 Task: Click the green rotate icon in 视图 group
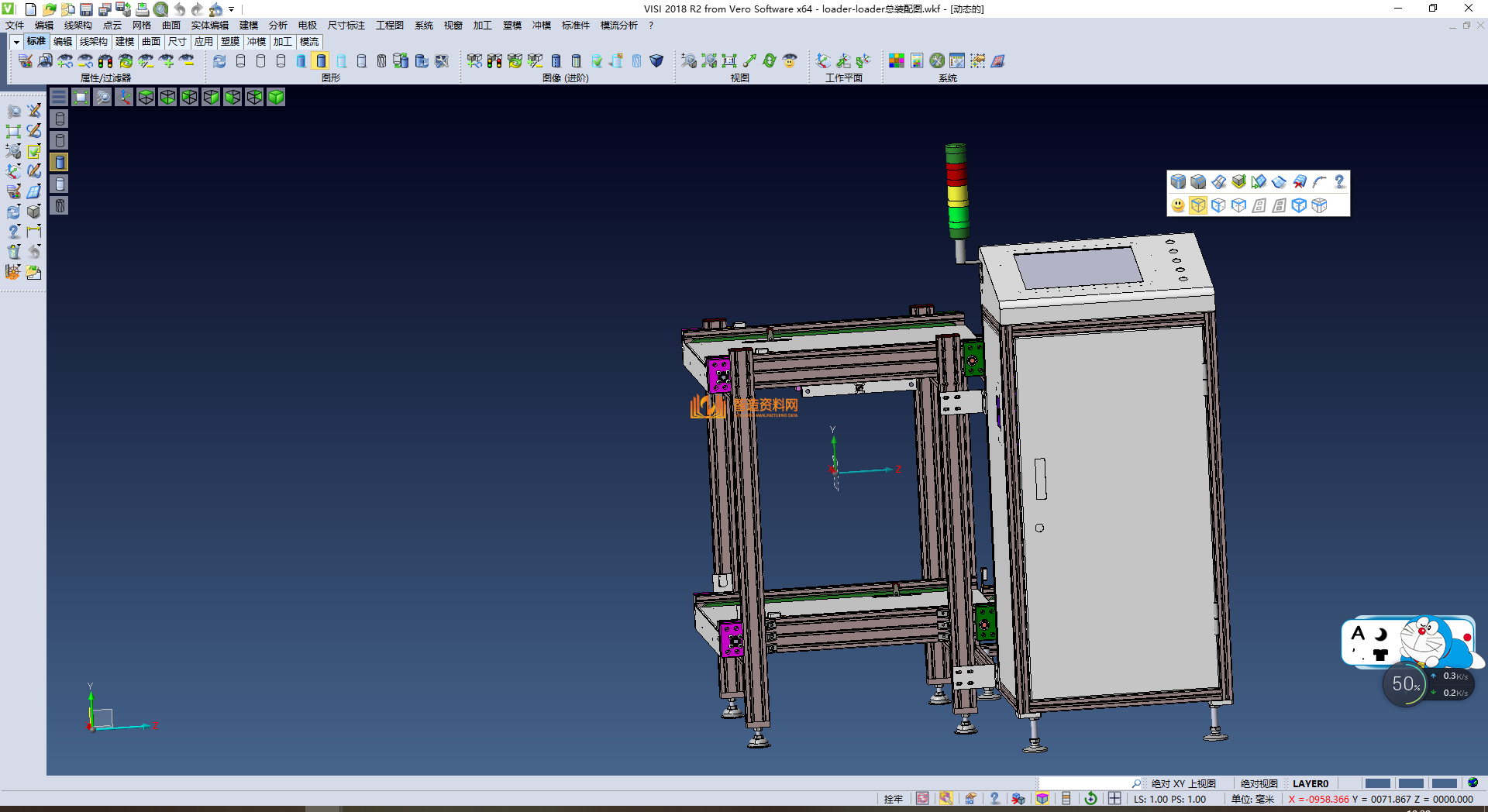point(770,60)
